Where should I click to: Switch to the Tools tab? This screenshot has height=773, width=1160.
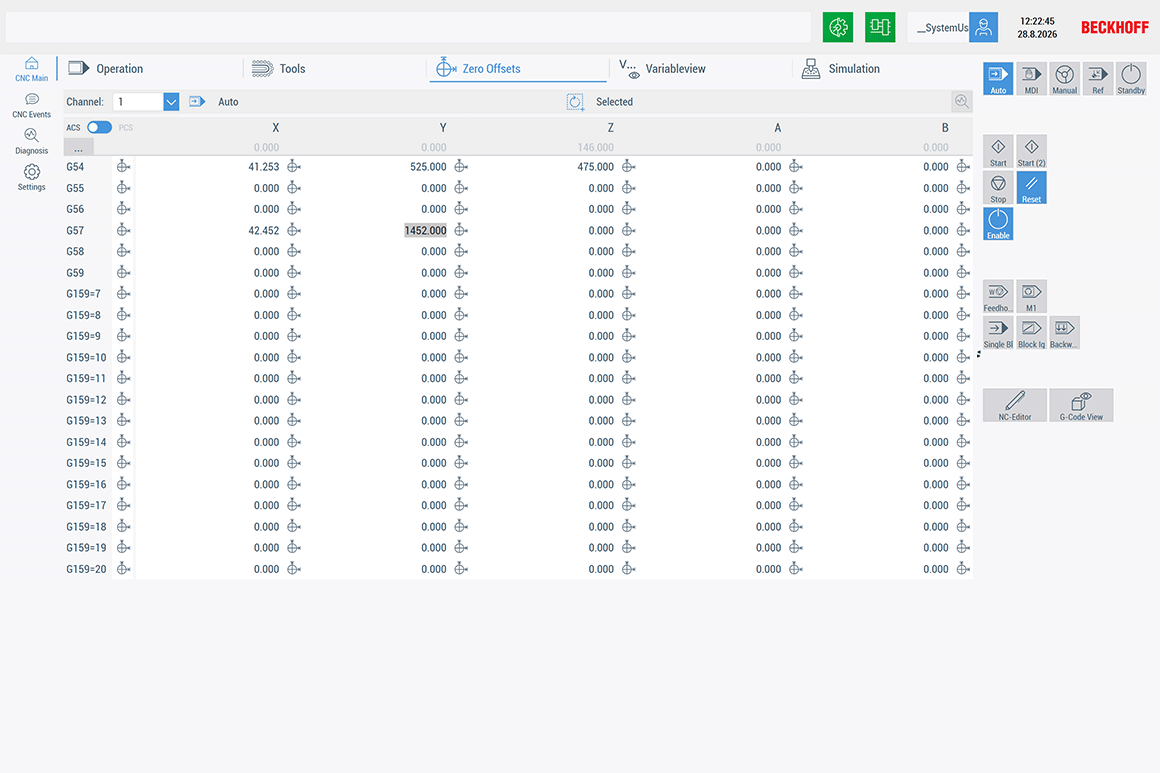[x=278, y=69]
